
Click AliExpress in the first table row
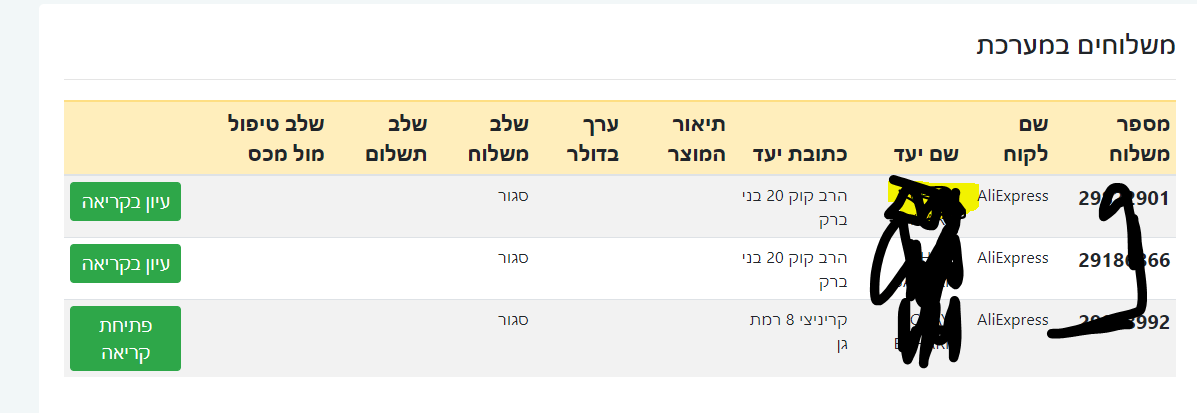pos(1012,196)
